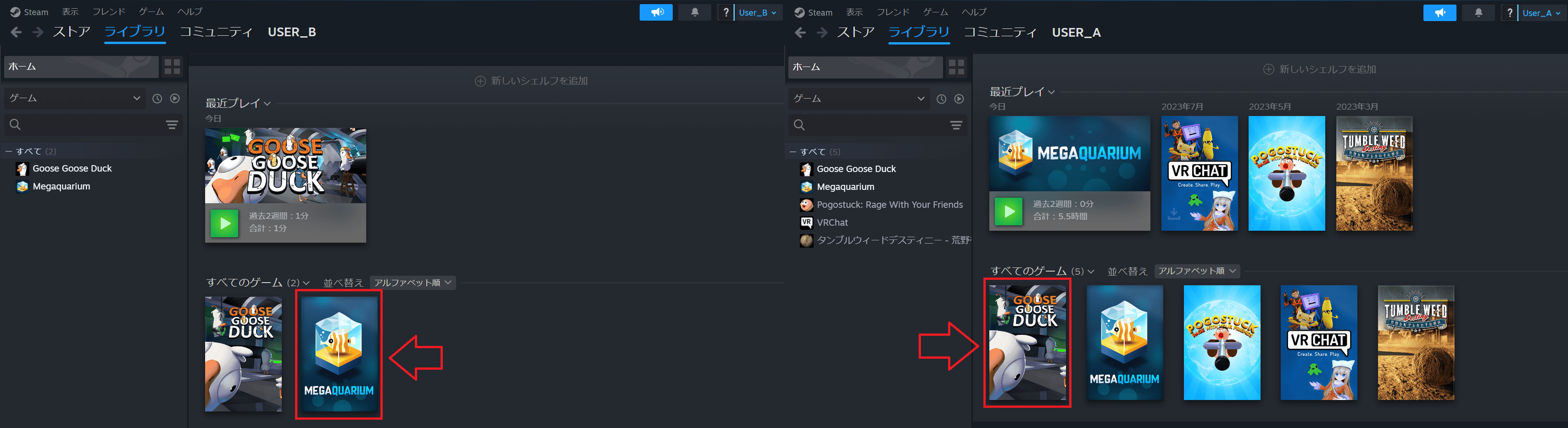Click the megaphone announcements icon in User_B window

(x=656, y=12)
